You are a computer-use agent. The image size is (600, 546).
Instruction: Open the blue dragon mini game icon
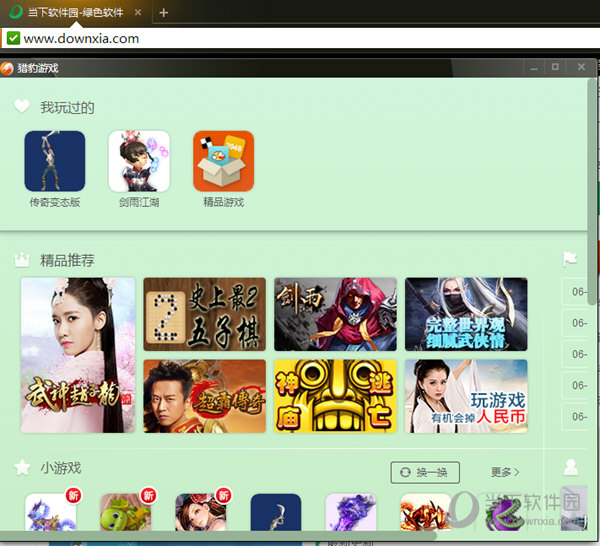tap(51, 512)
